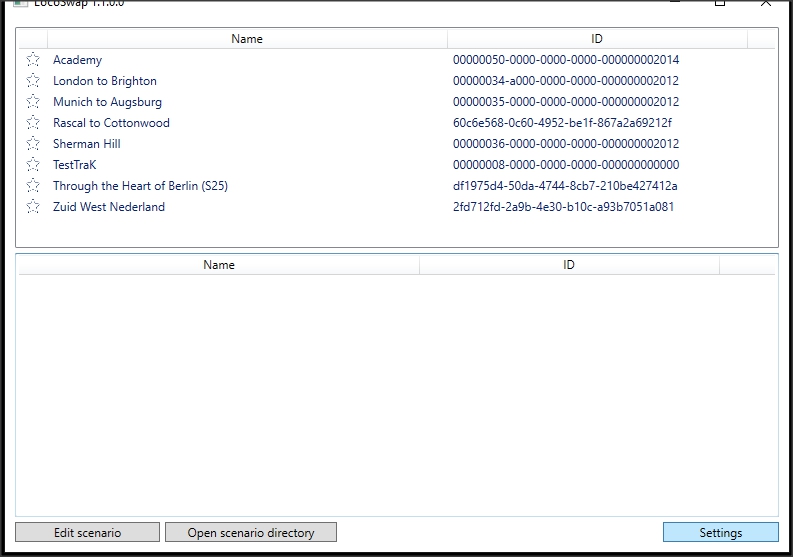Click the favorite star next to Academy
Image resolution: width=793 pixels, height=557 pixels.
pos(33,60)
